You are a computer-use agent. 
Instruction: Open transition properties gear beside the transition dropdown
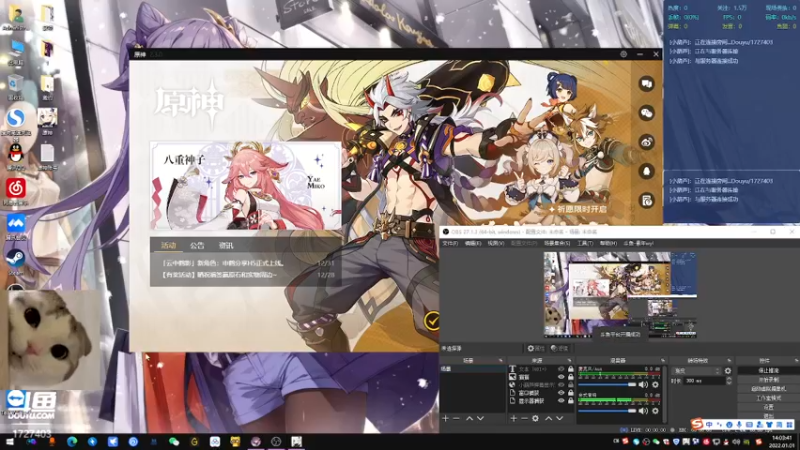[x=728, y=371]
